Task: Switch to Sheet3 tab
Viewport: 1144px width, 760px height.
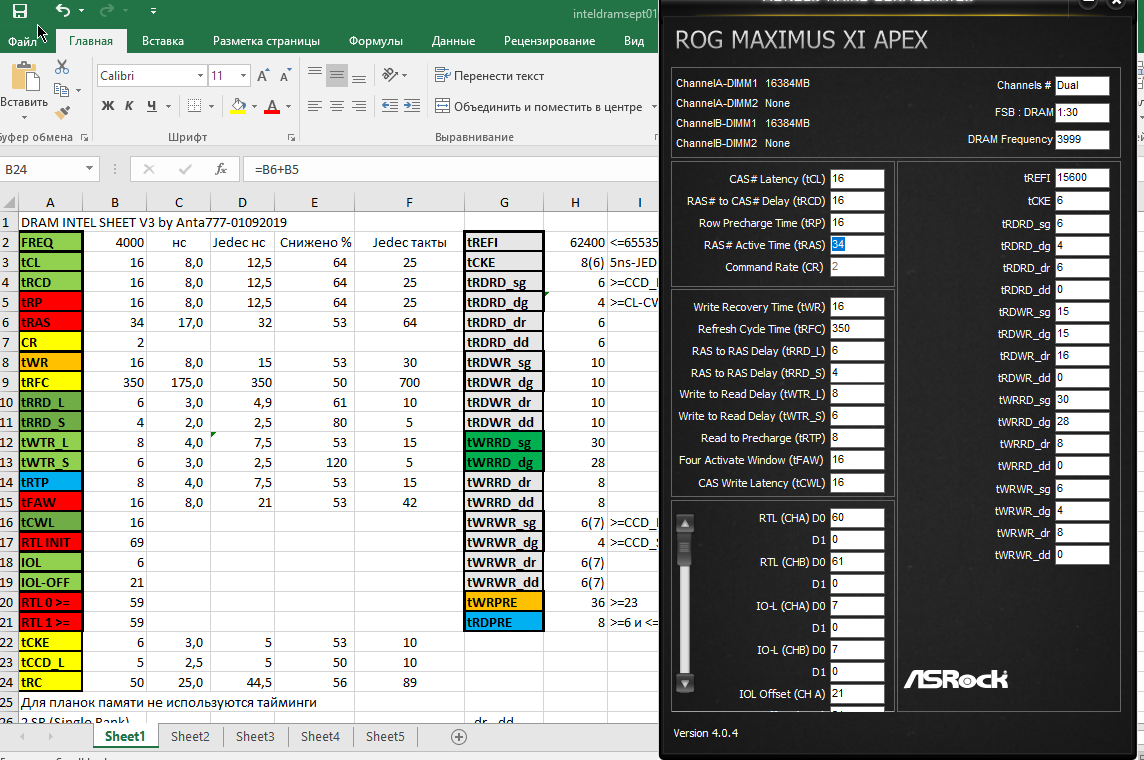Action: (x=255, y=736)
